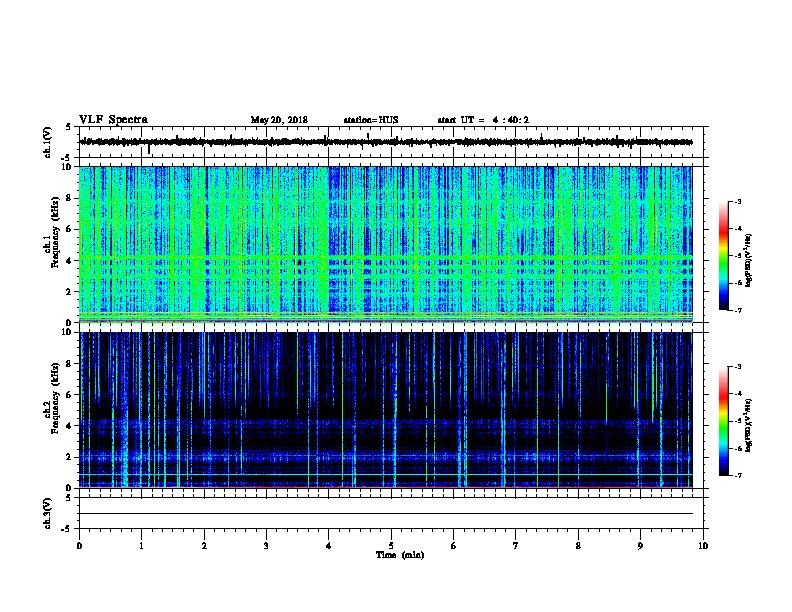
Task: Click the "-3" label on ch.1 colorbar
Action: click(x=738, y=201)
